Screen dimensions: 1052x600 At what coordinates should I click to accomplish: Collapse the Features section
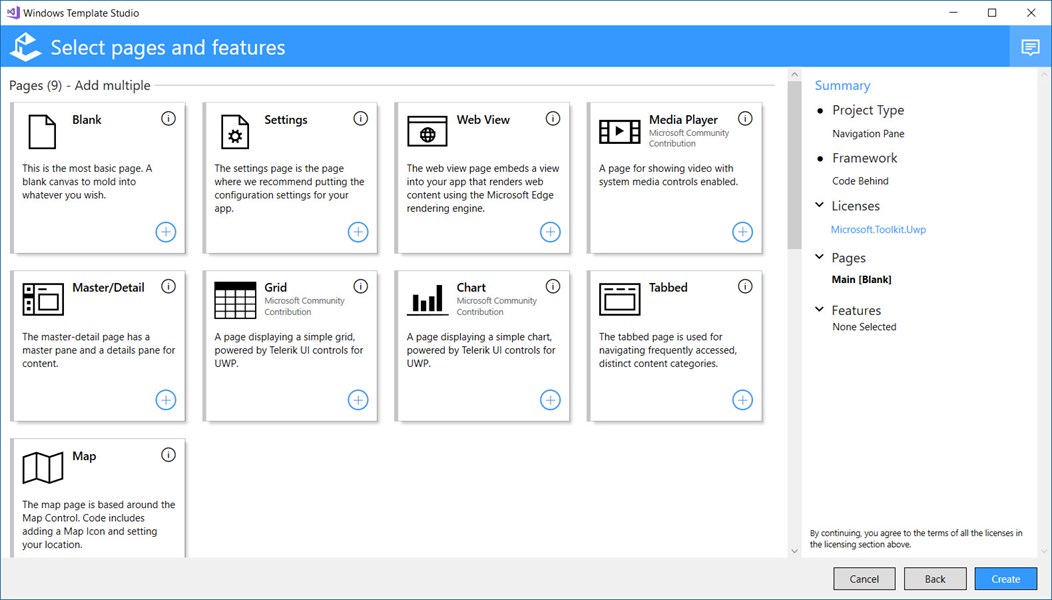pyautogui.click(x=819, y=309)
